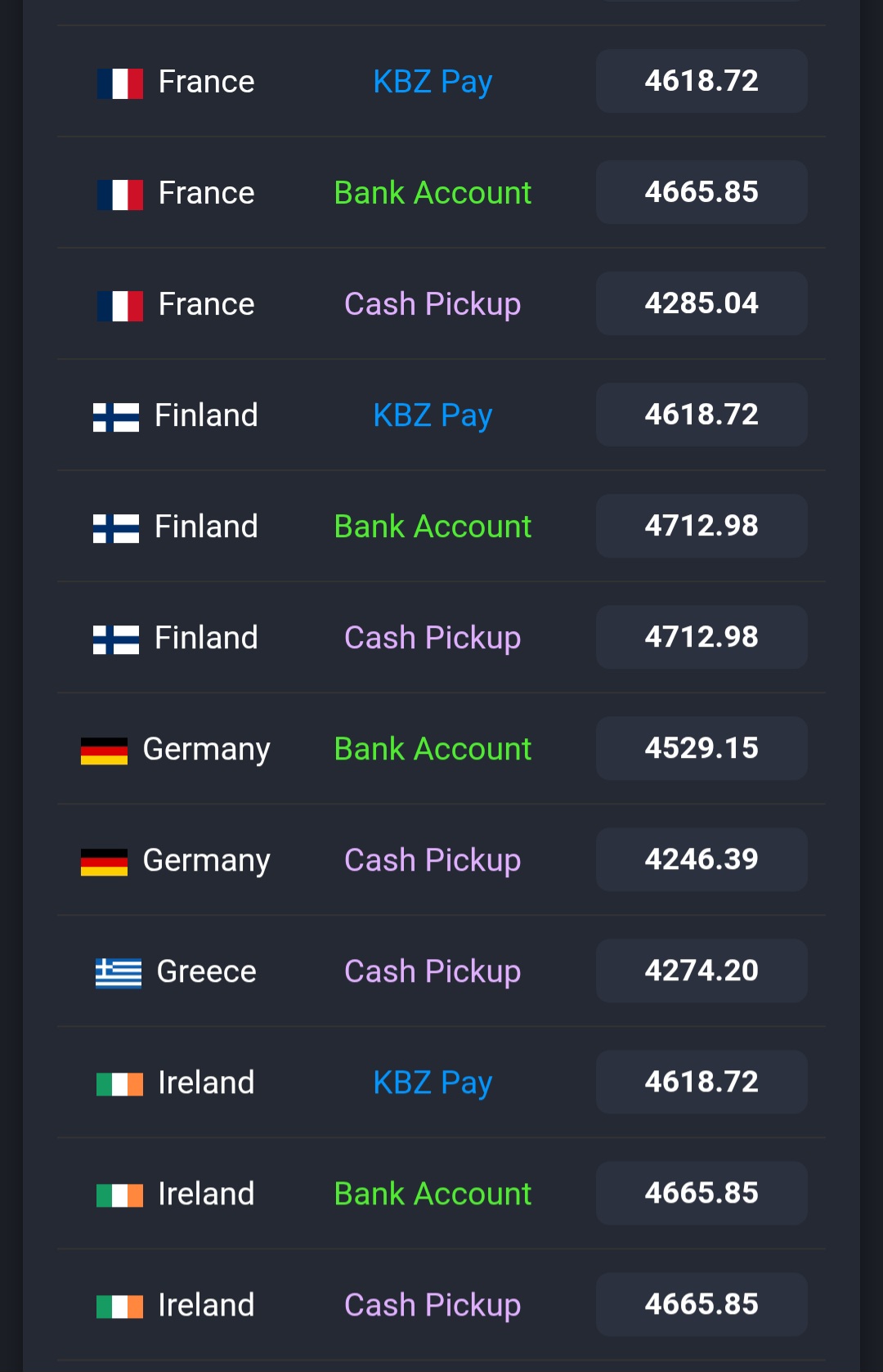Click the Germany flag beside the 4246.39 rate

[104, 861]
